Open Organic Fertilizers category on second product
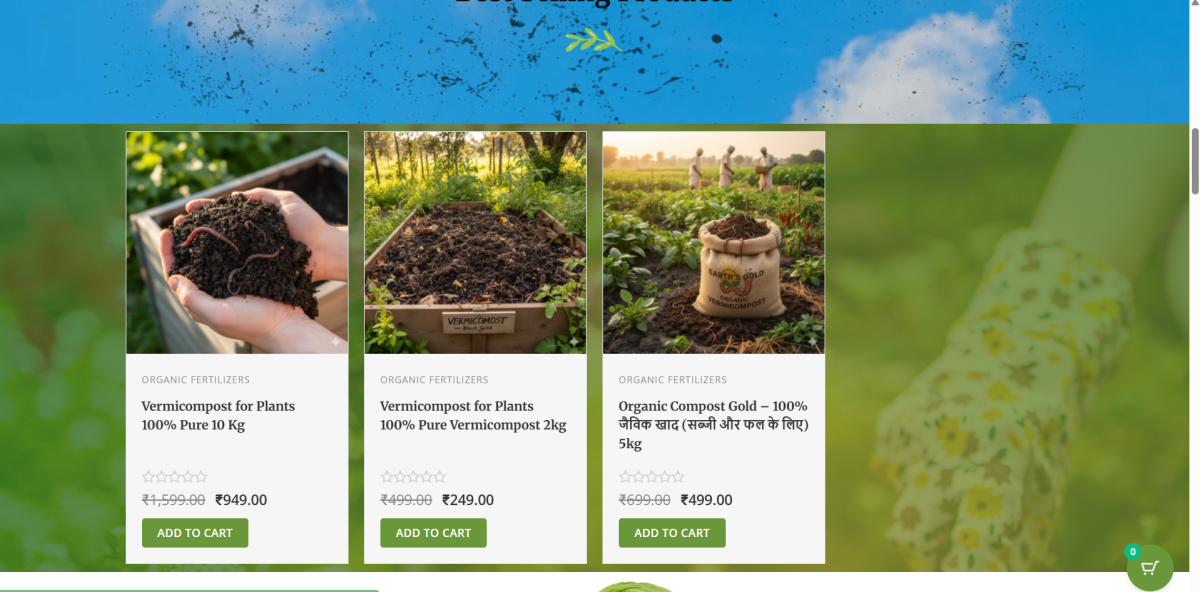Image resolution: width=1200 pixels, height=592 pixels. pos(434,380)
